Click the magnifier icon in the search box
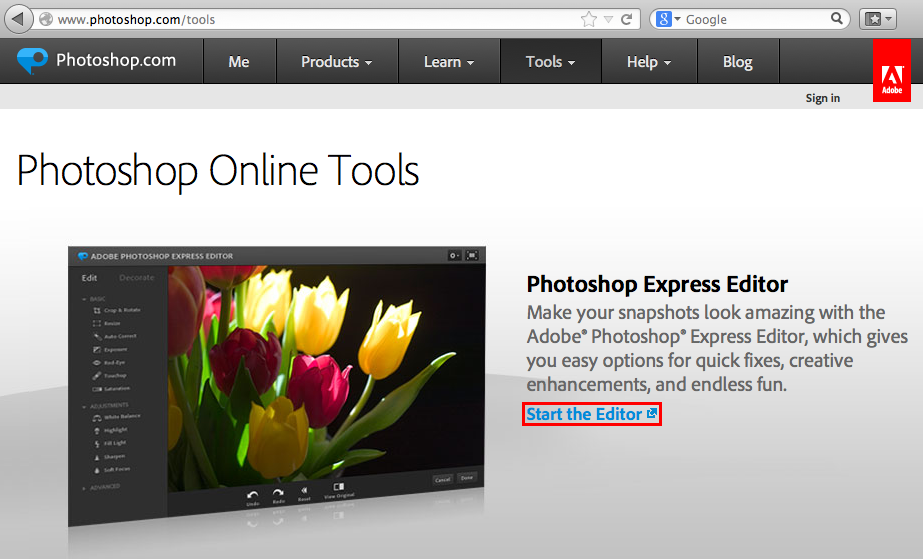Viewport: 923px width, 559px height. click(836, 19)
